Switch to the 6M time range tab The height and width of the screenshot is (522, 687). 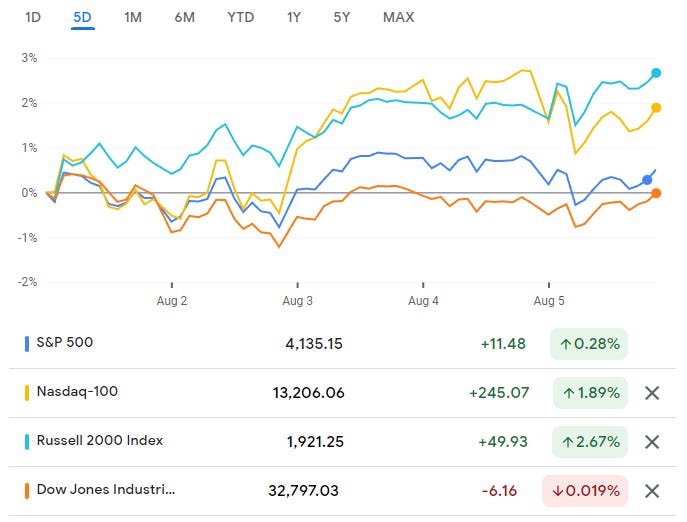(x=184, y=18)
